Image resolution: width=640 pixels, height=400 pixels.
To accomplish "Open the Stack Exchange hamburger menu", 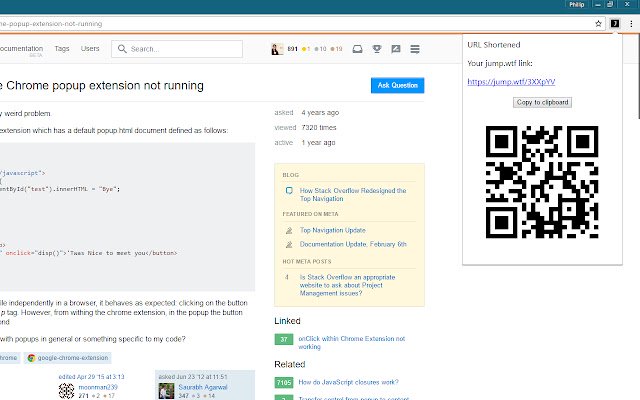I will (415, 49).
